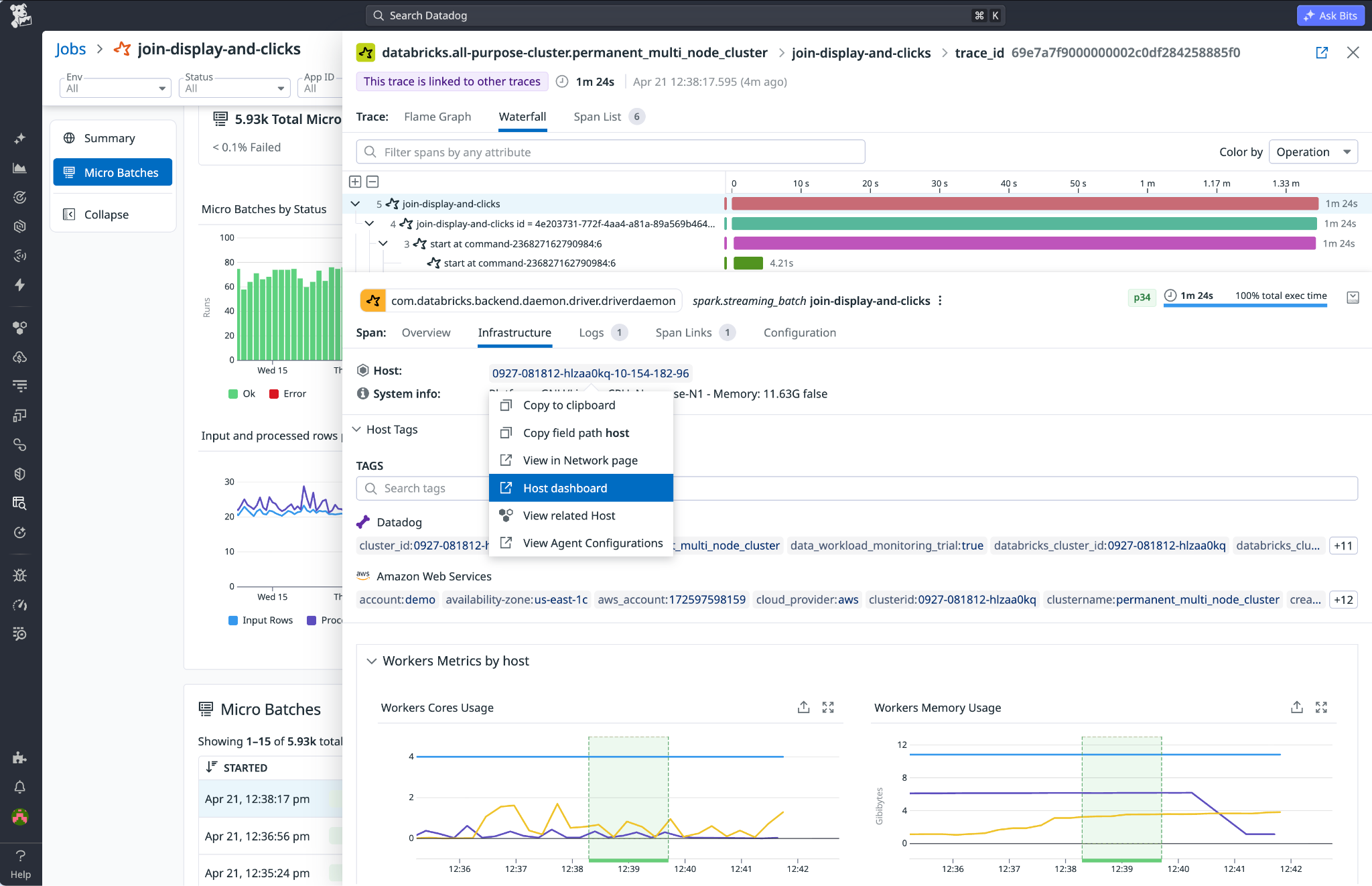Click Error legend color swatch
Image resolution: width=1372 pixels, height=886 pixels.
(x=274, y=394)
